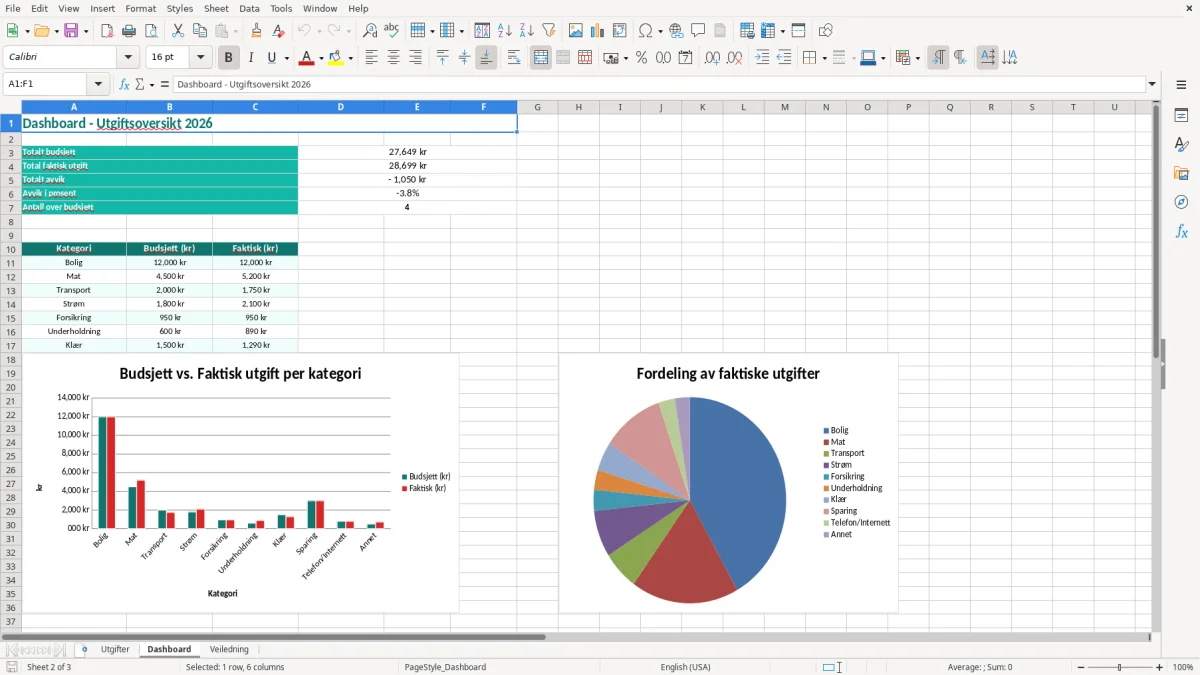
Task: Toggle Align Bottom button
Action: 486,58
